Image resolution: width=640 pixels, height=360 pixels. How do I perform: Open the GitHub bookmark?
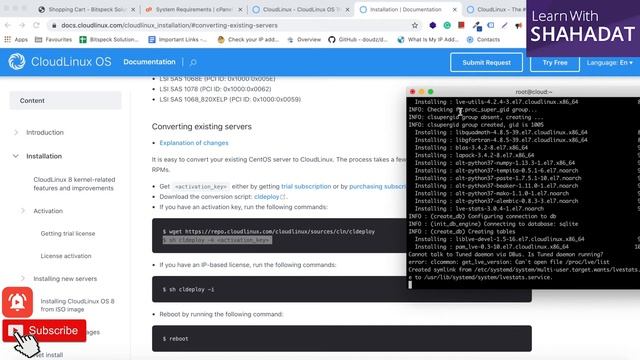[358, 40]
